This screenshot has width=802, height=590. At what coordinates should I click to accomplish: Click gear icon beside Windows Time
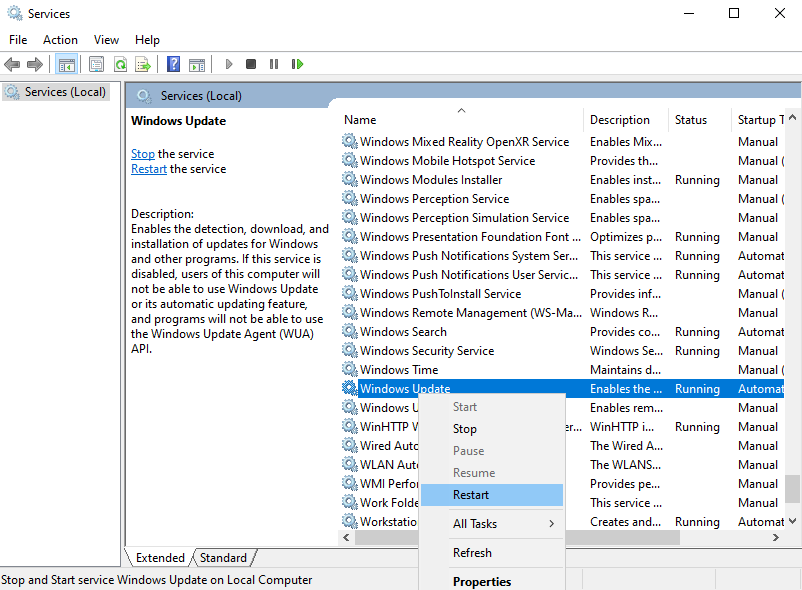tap(350, 369)
